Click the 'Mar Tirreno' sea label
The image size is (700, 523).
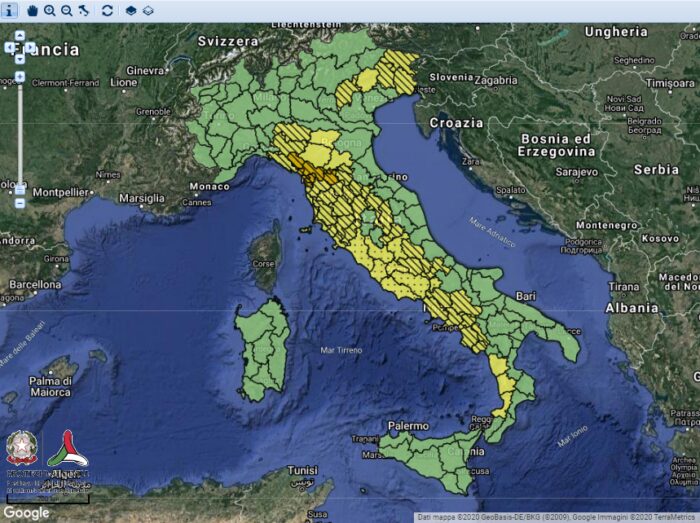341,350
